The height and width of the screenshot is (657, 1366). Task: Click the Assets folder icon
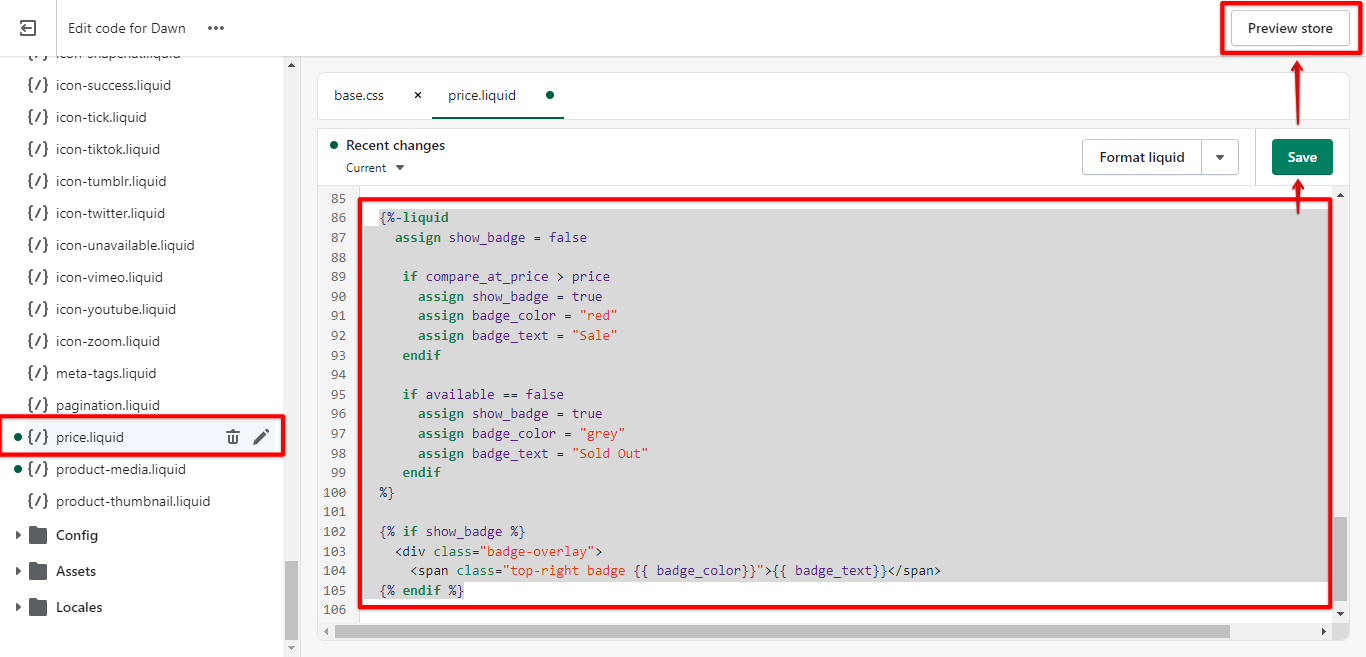[x=39, y=571]
